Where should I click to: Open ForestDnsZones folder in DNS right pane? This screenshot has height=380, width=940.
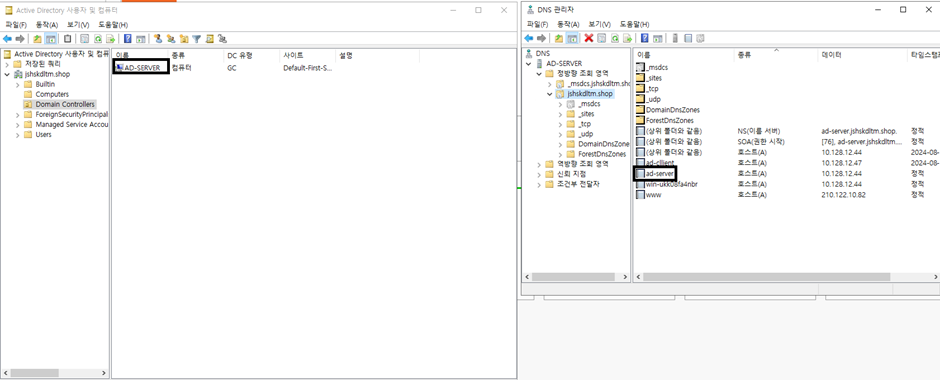click(670, 120)
